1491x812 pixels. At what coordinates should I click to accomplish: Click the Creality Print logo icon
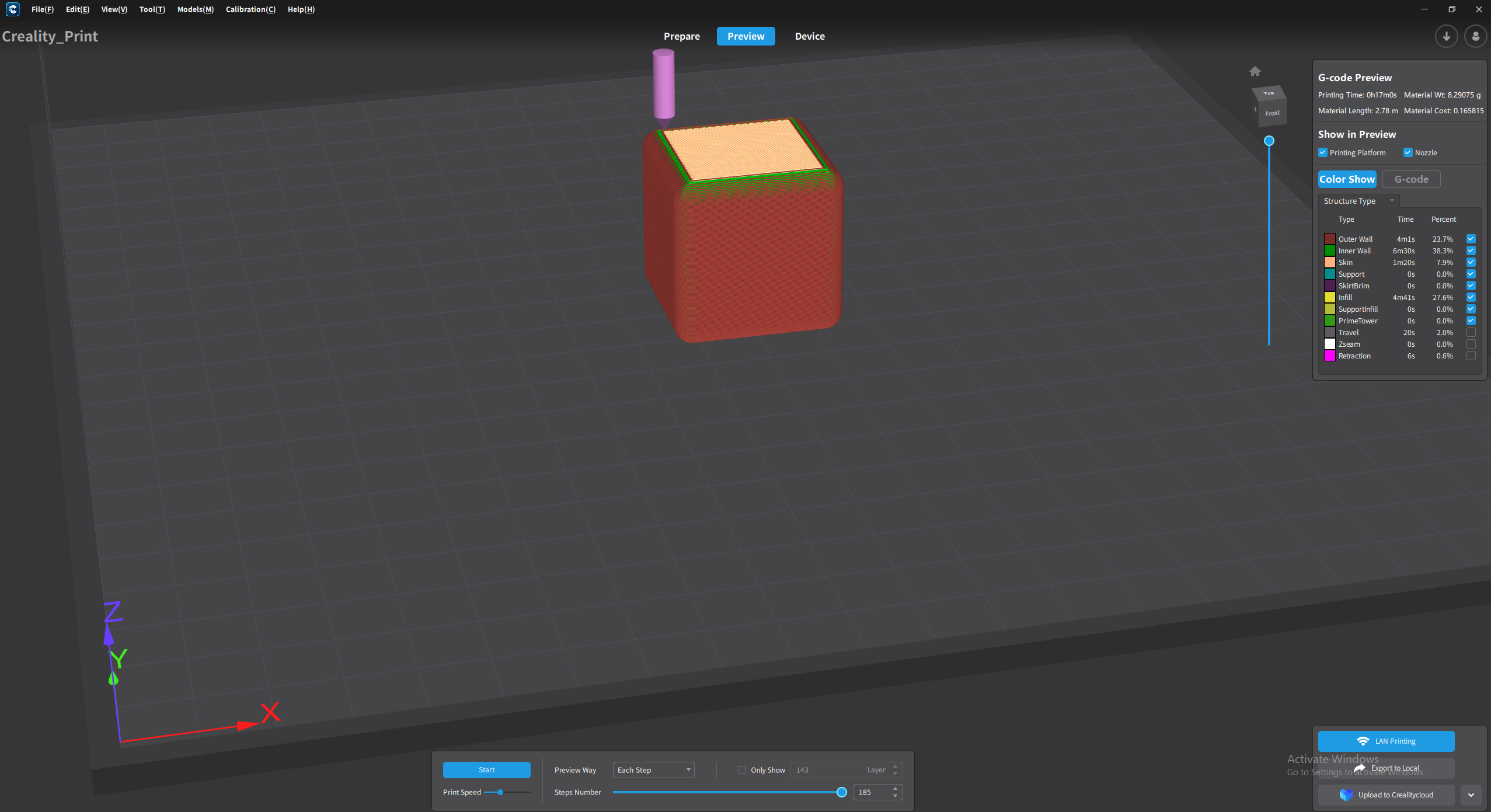coord(13,9)
